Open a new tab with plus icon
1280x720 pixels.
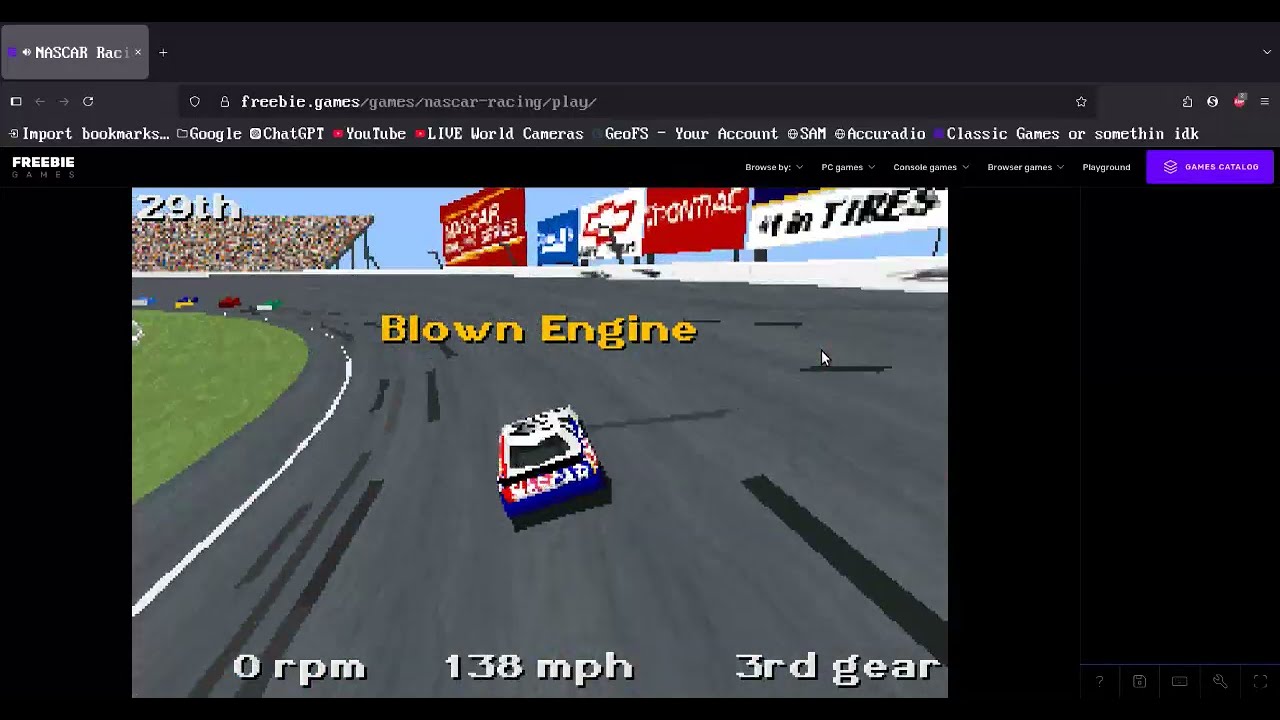tap(163, 53)
